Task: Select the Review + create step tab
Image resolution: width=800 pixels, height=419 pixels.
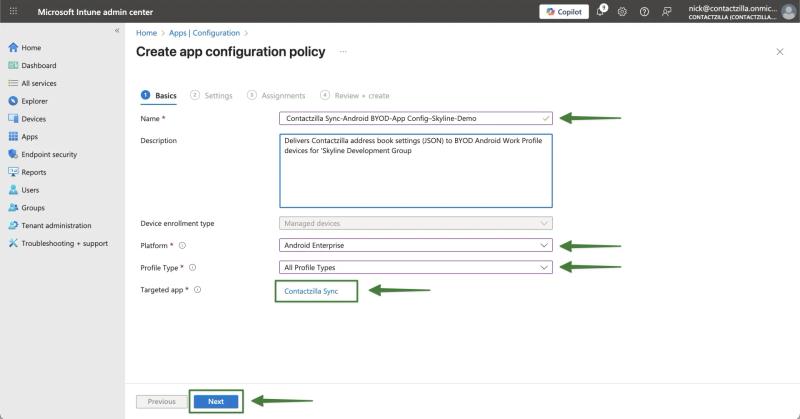Action: coord(355,95)
